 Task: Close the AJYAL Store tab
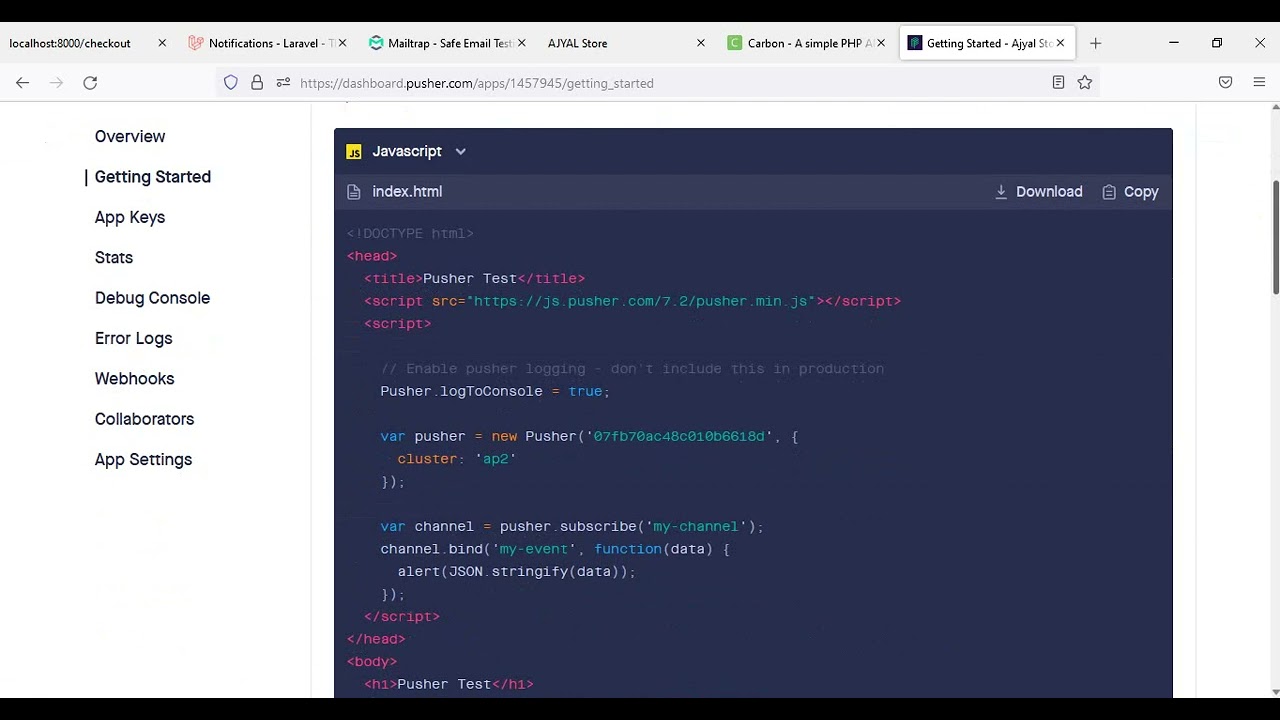pyautogui.click(x=701, y=43)
